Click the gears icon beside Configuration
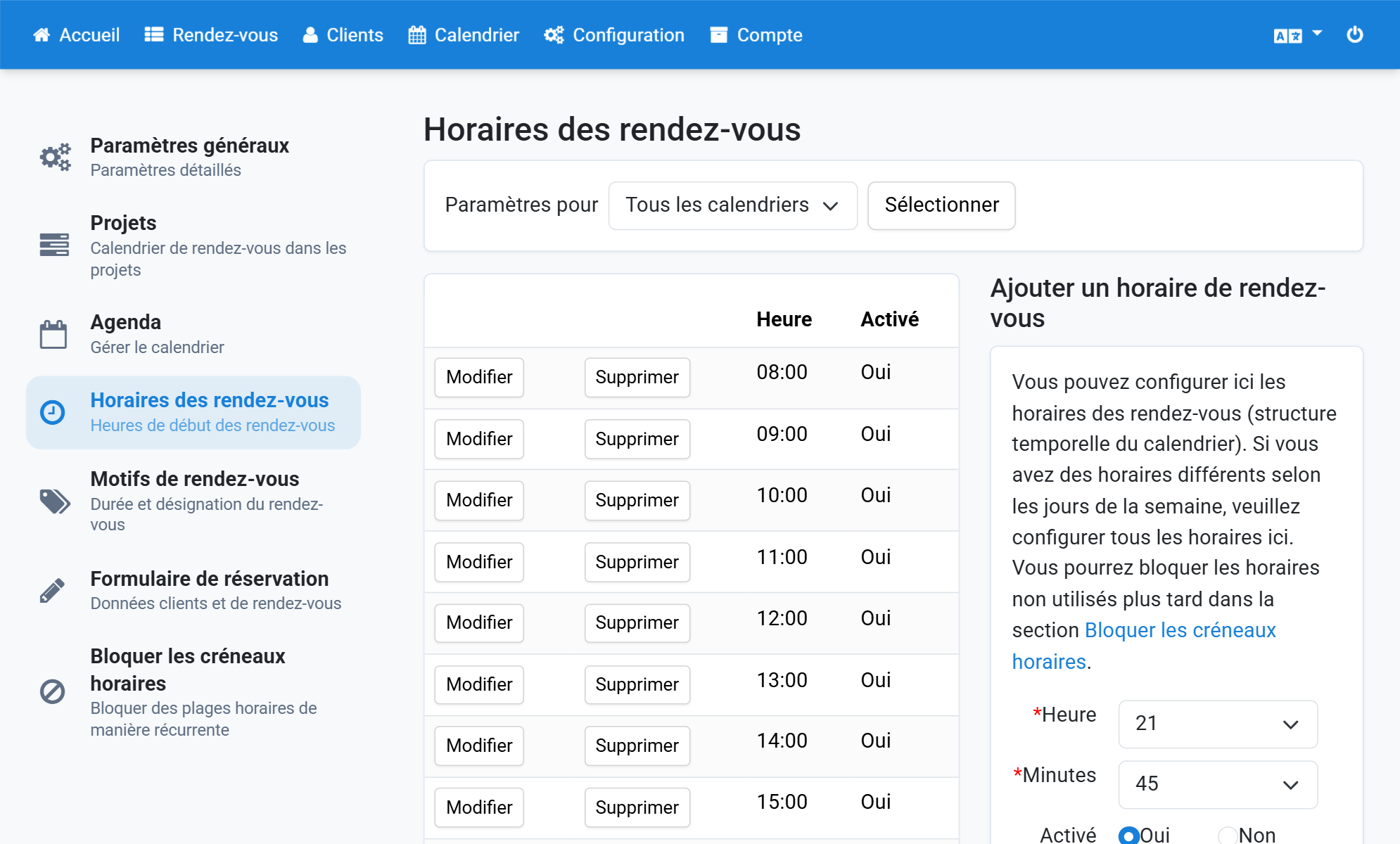 click(554, 35)
